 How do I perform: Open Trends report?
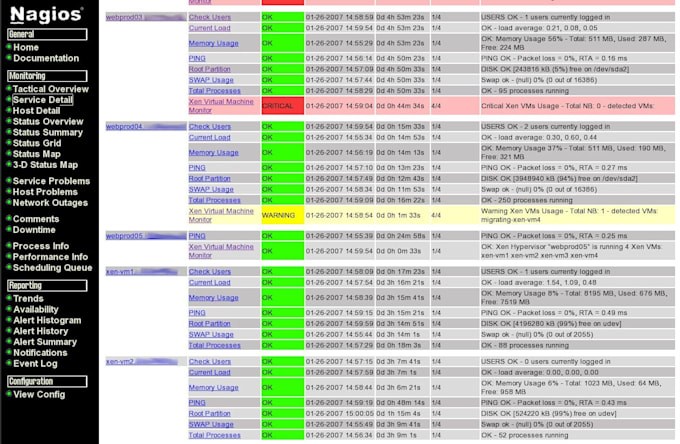point(29,298)
